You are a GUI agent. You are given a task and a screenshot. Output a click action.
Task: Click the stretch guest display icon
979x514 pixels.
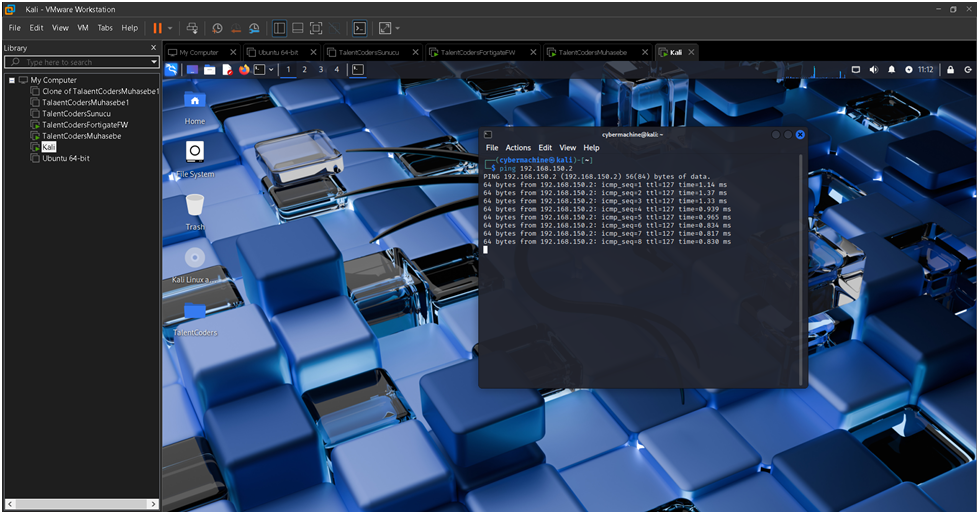click(x=385, y=28)
